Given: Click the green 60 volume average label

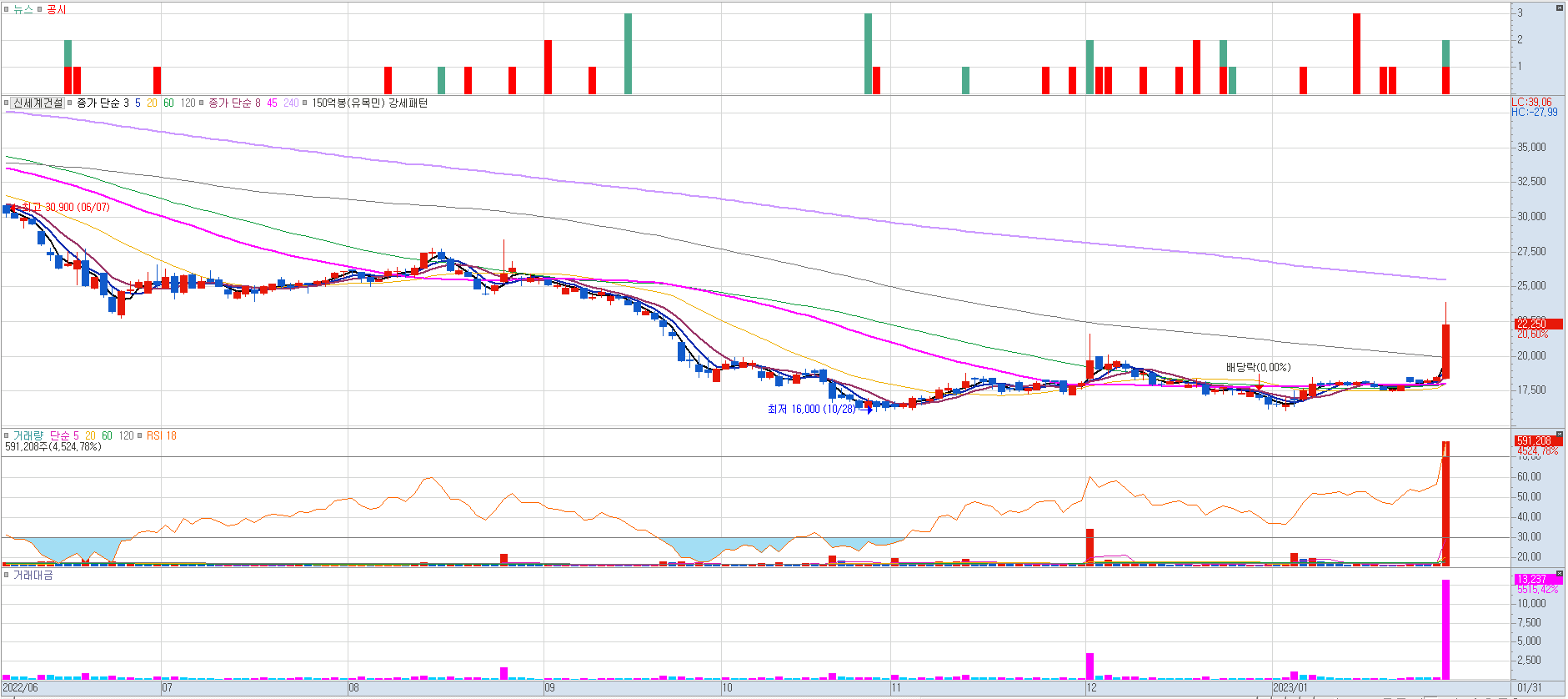Looking at the screenshot, I should (x=107, y=435).
